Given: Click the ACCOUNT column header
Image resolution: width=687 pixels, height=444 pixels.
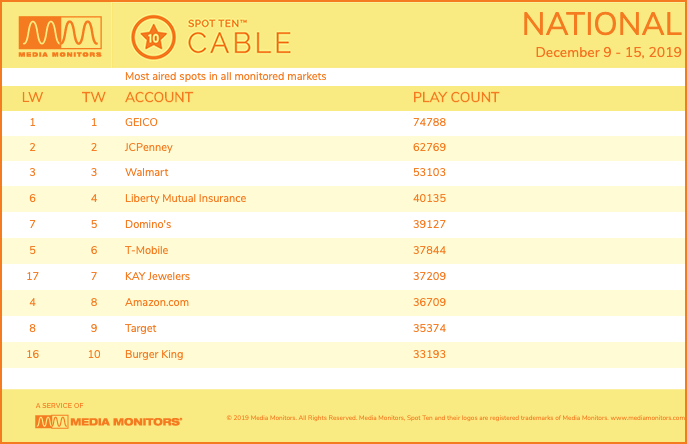Looking at the screenshot, I should pyautogui.click(x=159, y=97).
